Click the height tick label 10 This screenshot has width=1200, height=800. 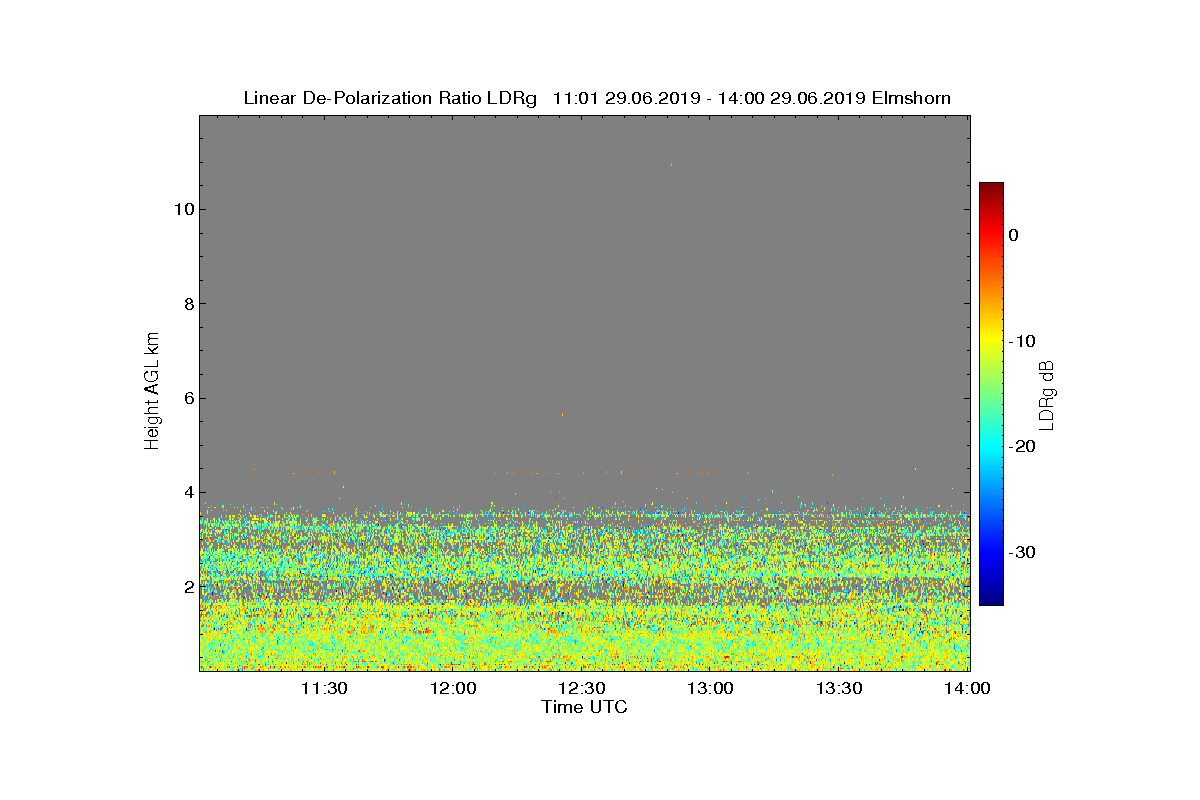click(183, 209)
